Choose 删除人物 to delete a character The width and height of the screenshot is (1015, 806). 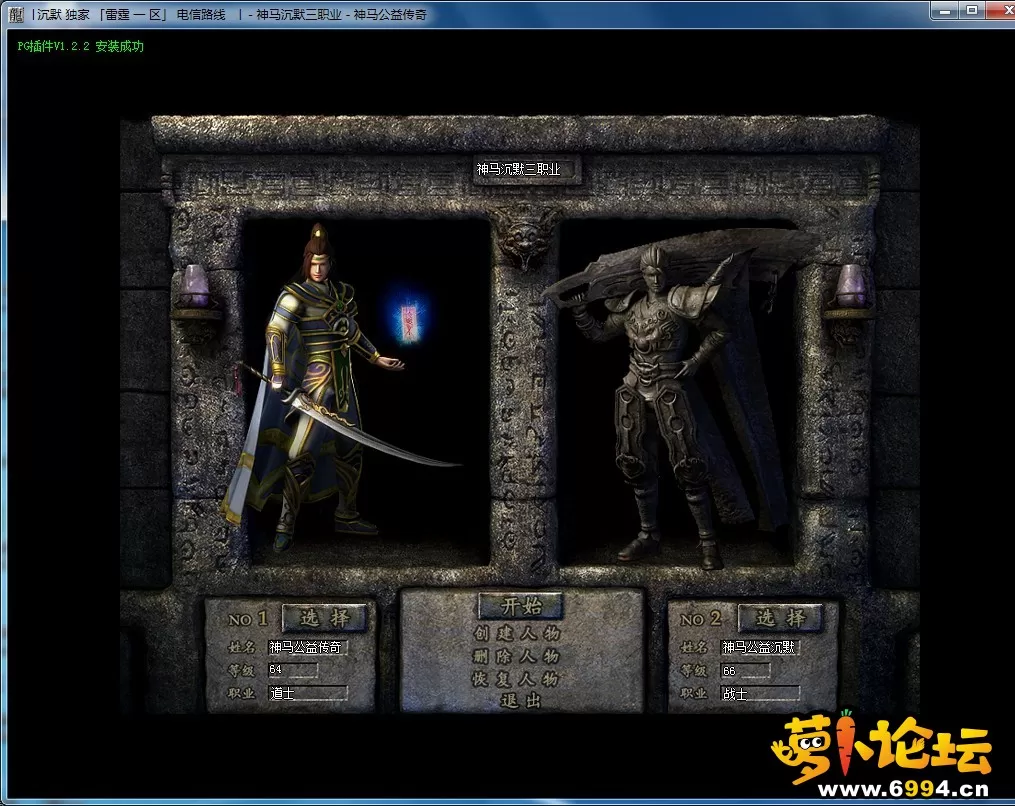[517, 656]
